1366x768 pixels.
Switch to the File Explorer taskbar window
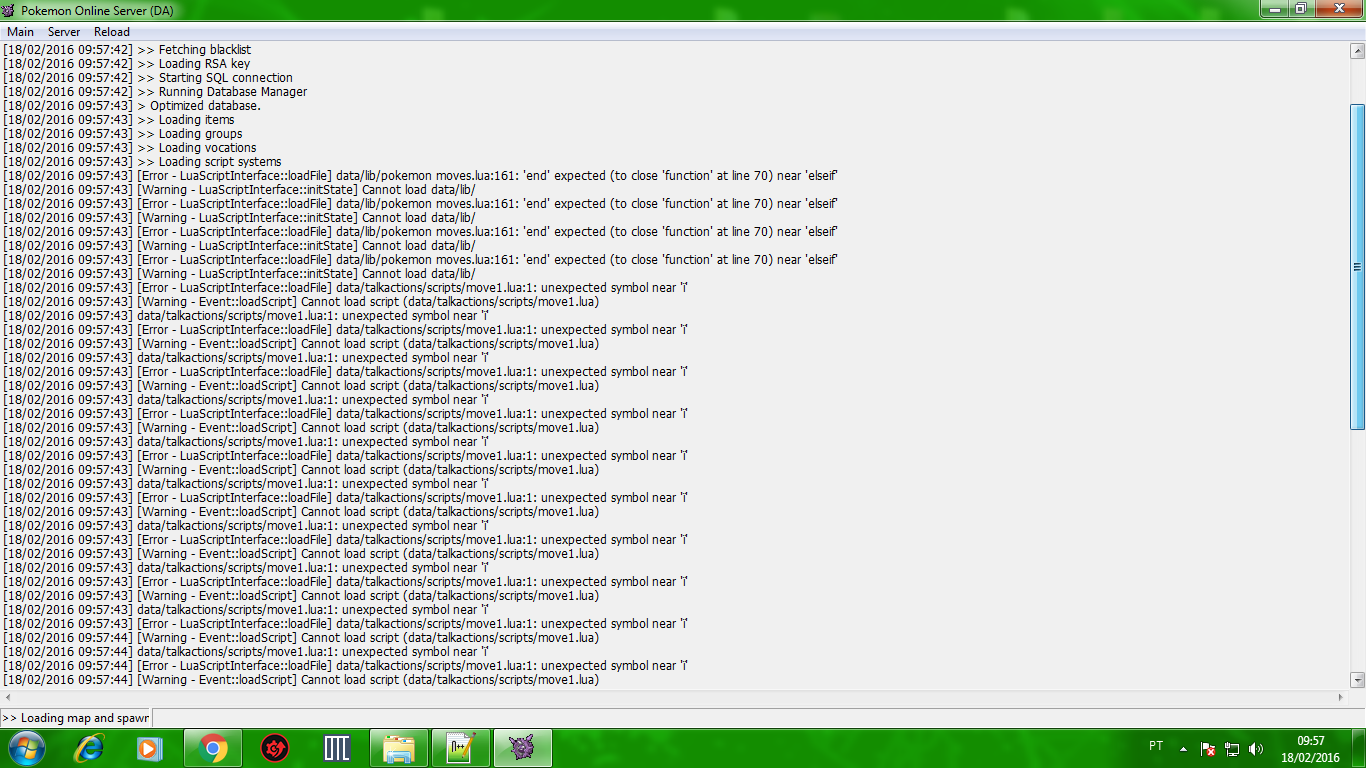[399, 748]
